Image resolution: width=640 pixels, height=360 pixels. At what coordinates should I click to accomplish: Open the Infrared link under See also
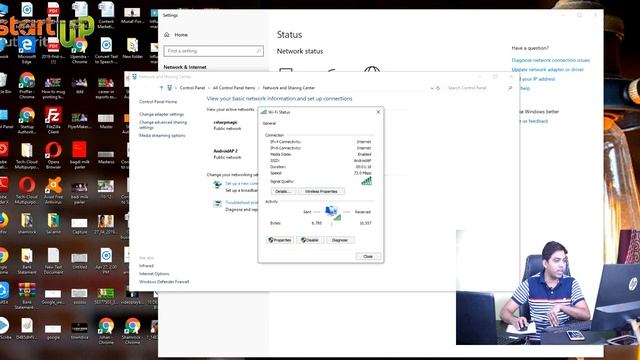[146, 266]
